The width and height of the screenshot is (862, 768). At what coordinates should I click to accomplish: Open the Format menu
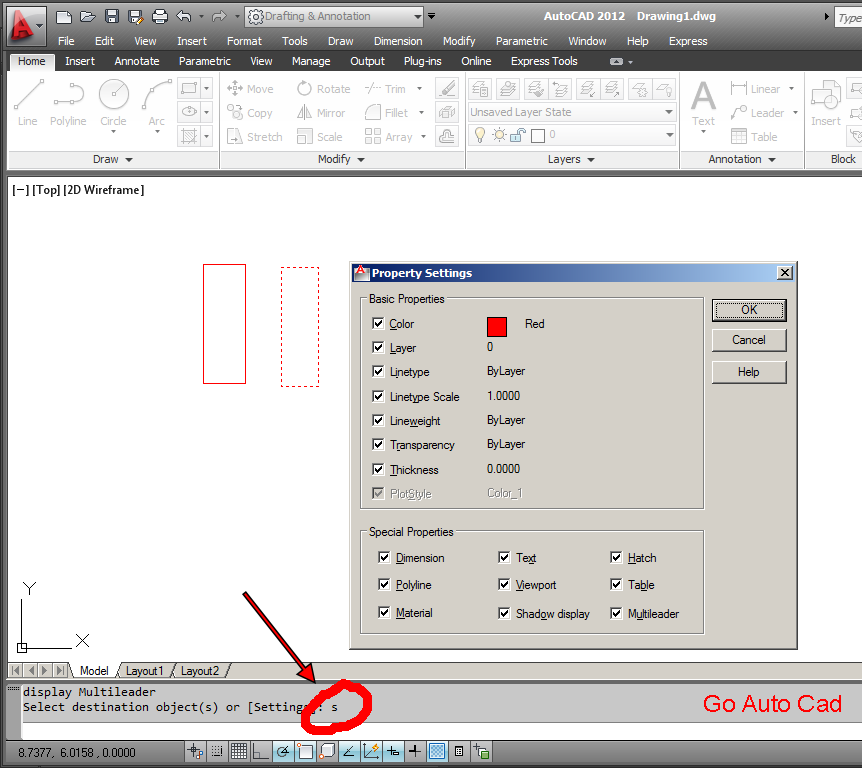coord(244,41)
